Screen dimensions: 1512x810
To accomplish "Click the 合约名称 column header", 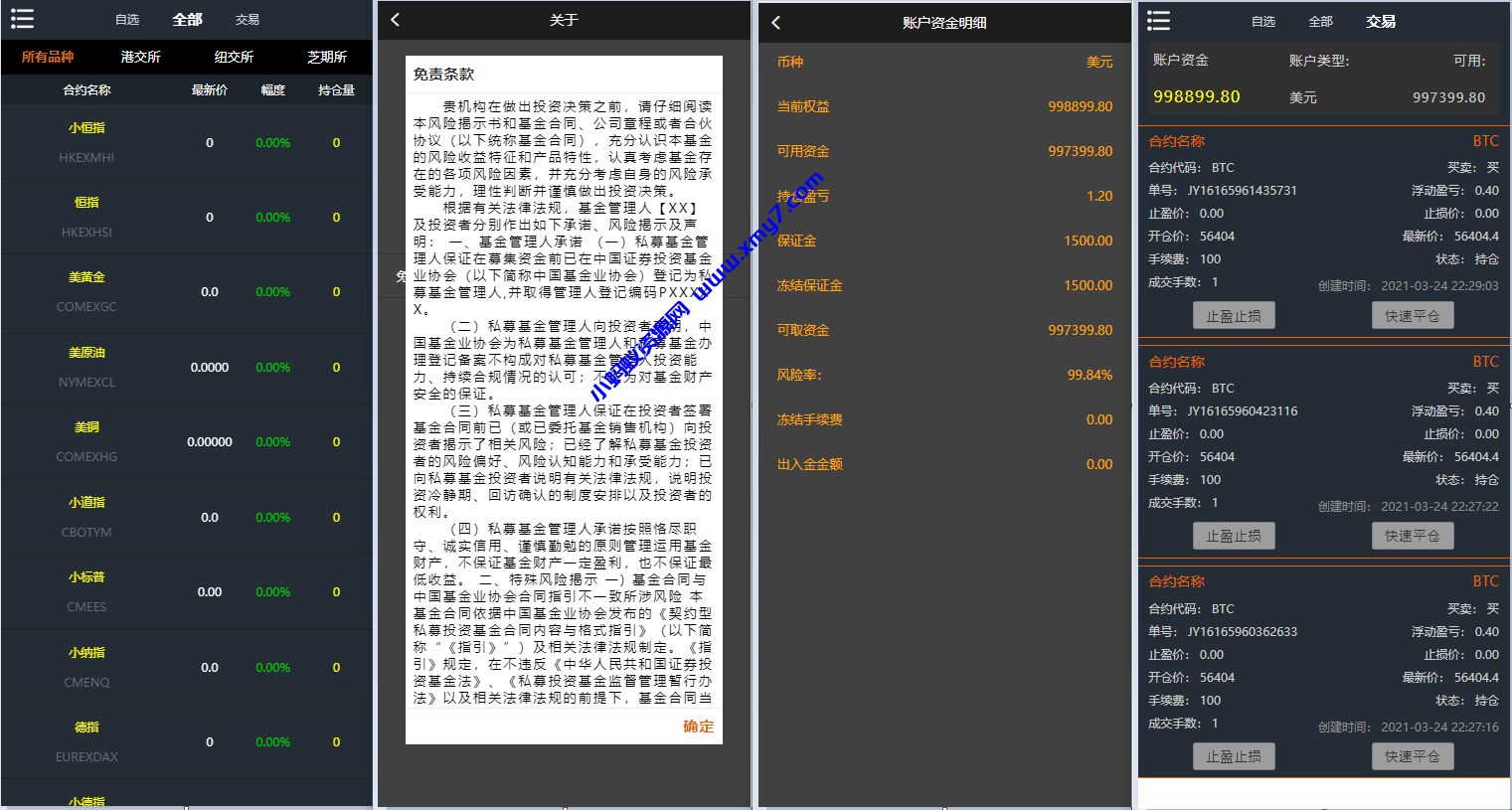I will (86, 90).
